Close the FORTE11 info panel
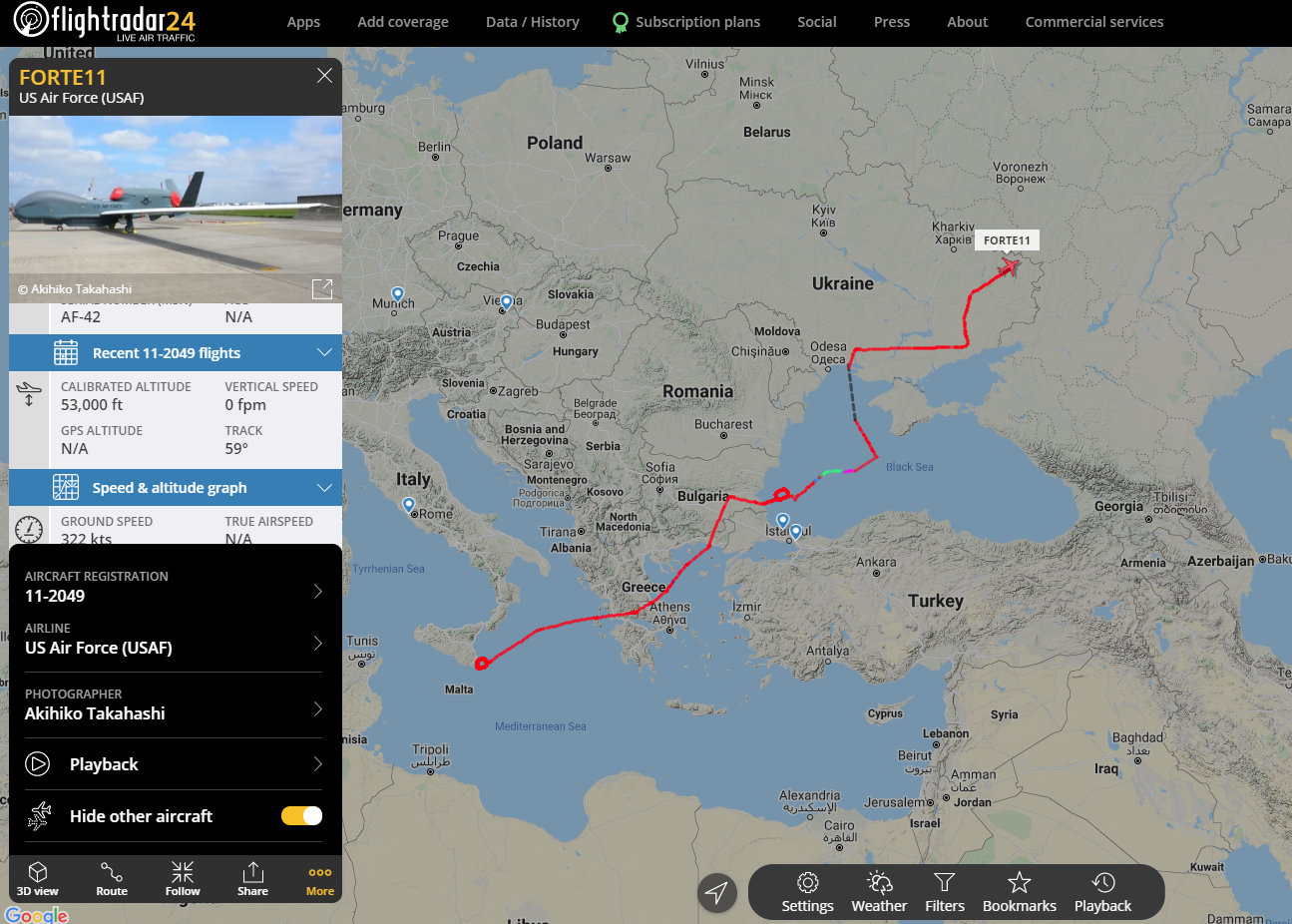The image size is (1292, 924). click(324, 76)
